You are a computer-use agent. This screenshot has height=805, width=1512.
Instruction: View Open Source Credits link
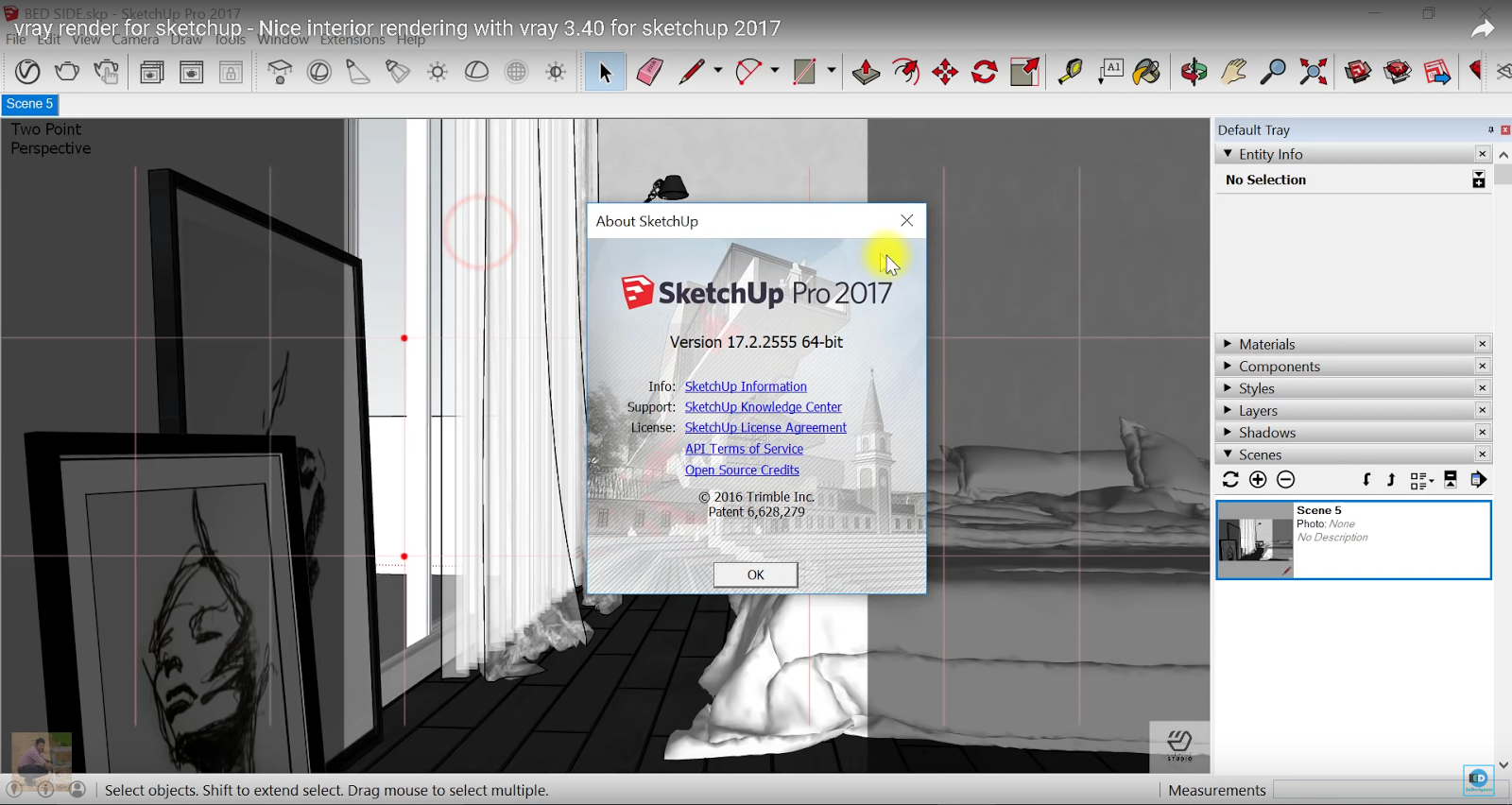pyautogui.click(x=742, y=470)
